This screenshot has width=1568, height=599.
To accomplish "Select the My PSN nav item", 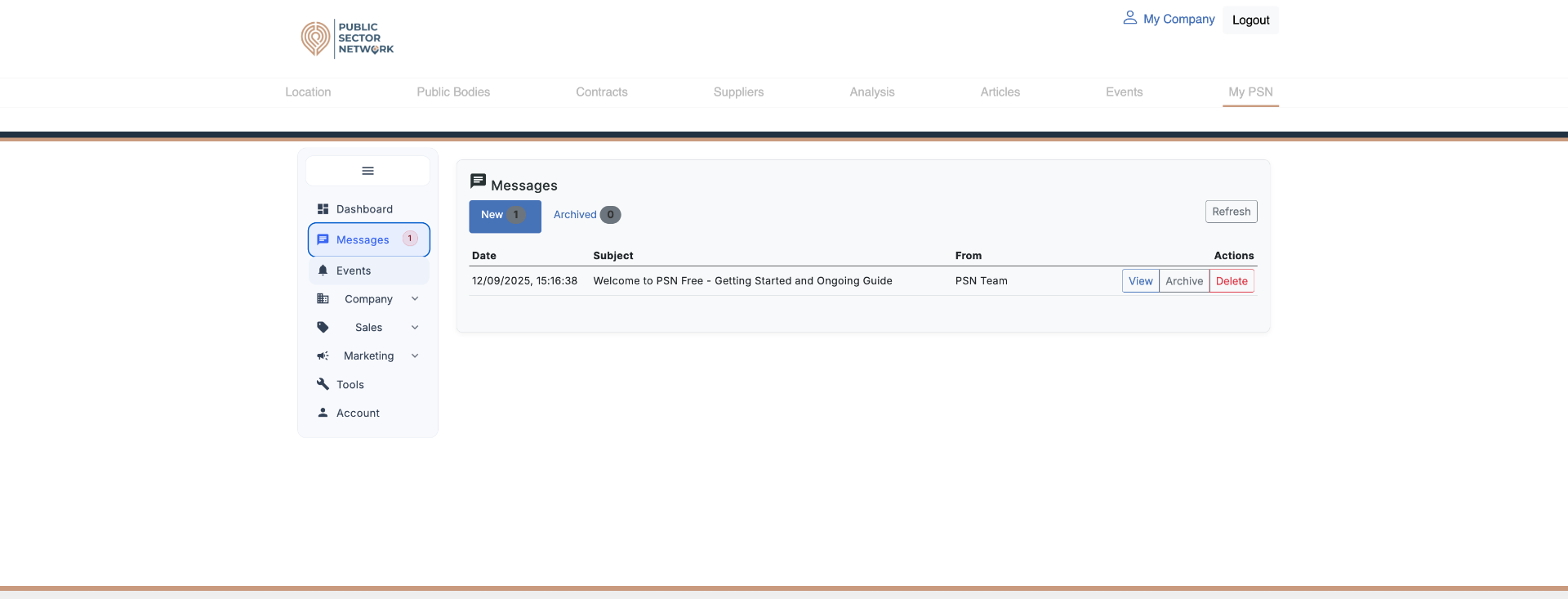I will pyautogui.click(x=1251, y=92).
